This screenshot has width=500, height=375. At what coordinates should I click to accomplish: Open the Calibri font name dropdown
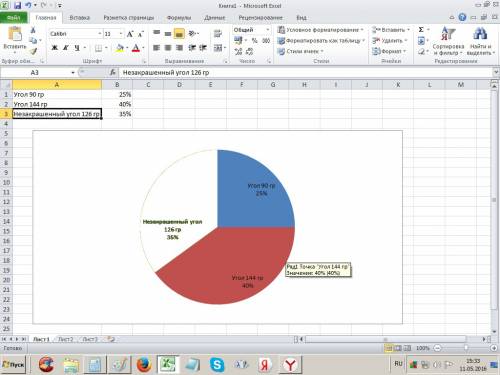(99, 34)
